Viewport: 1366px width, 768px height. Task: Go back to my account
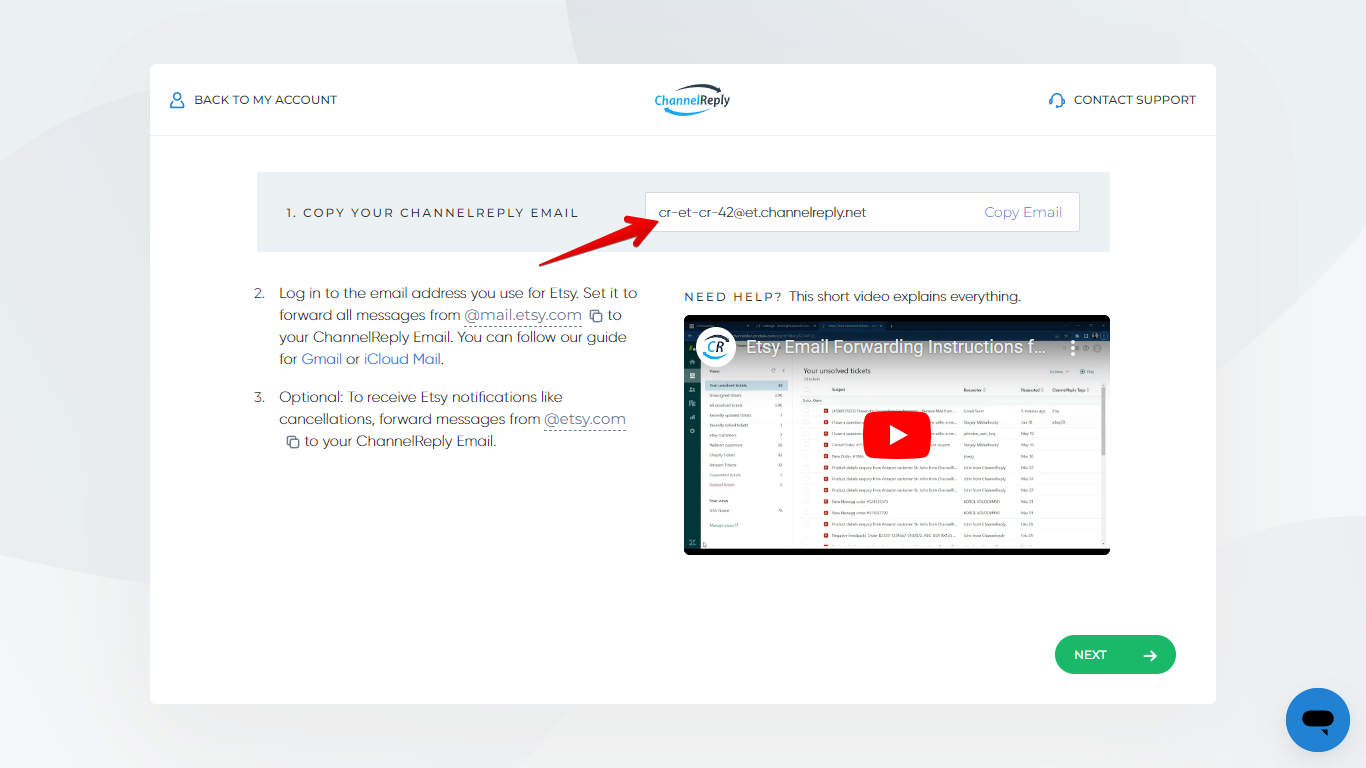point(253,100)
